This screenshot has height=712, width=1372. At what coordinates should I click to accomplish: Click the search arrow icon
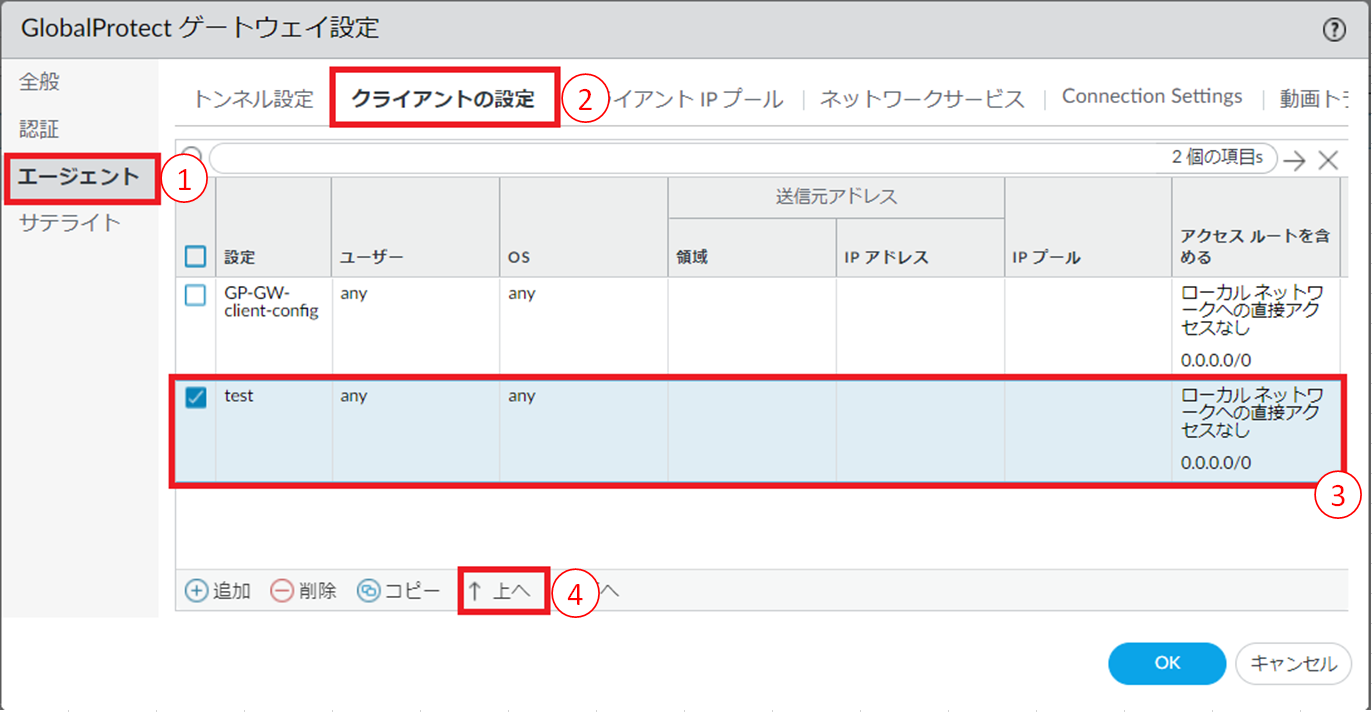[1295, 160]
